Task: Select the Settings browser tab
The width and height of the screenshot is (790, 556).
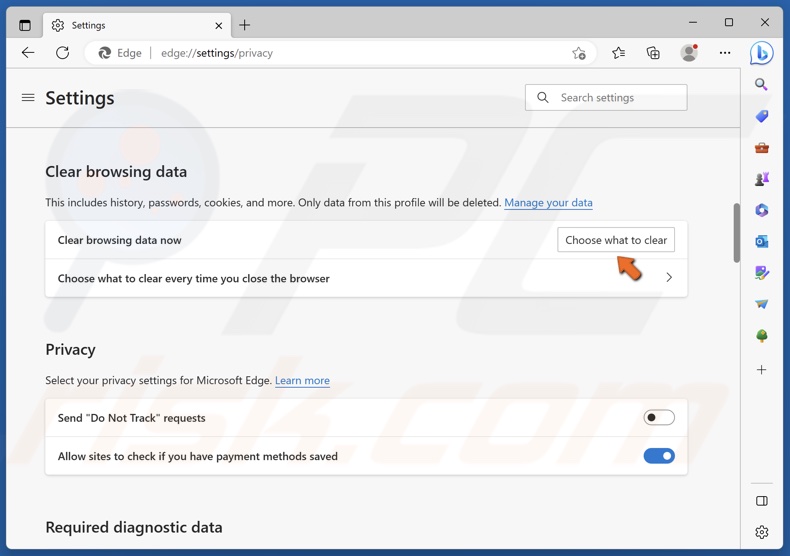Action: [x=137, y=25]
